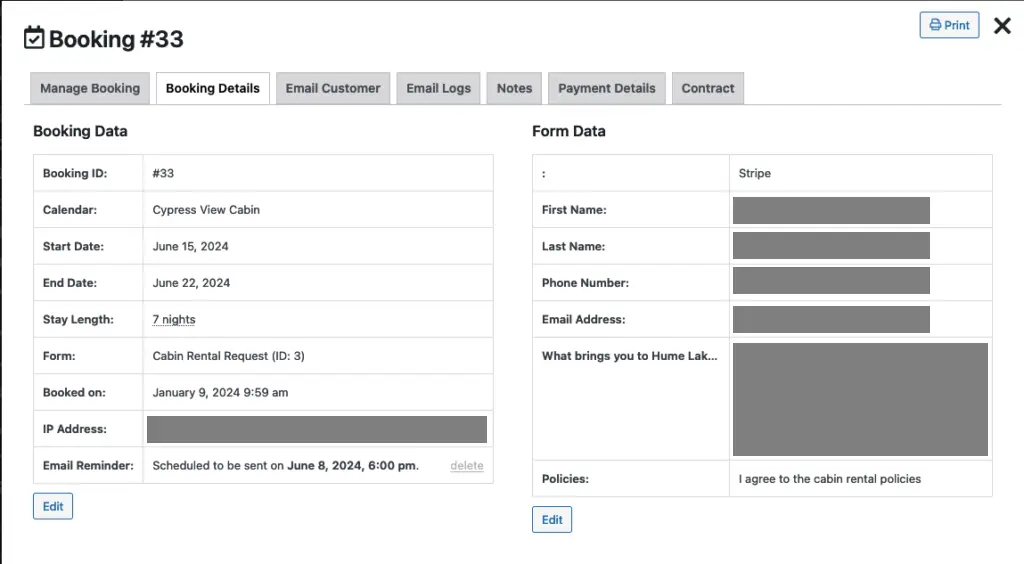Image resolution: width=1024 pixels, height=564 pixels.
Task: Open the Email Logs tab
Action: [438, 88]
